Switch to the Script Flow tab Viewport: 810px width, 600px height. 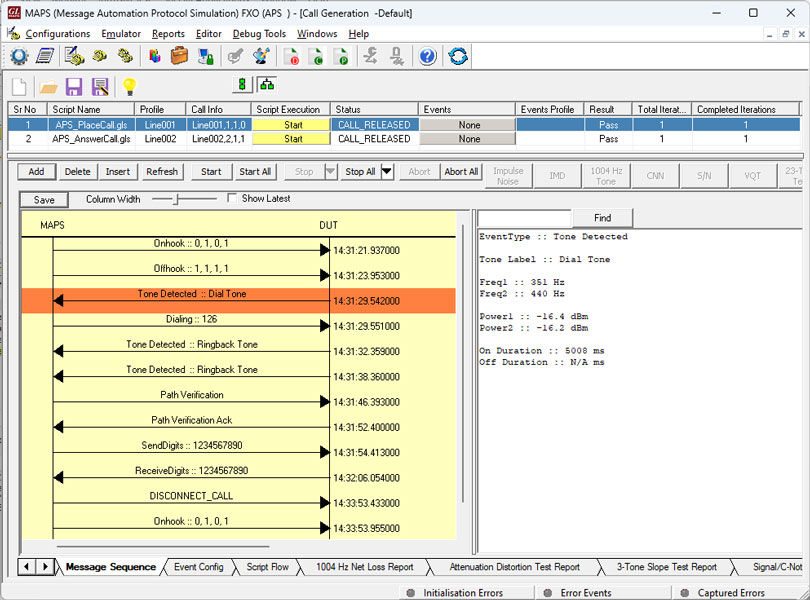coord(267,567)
